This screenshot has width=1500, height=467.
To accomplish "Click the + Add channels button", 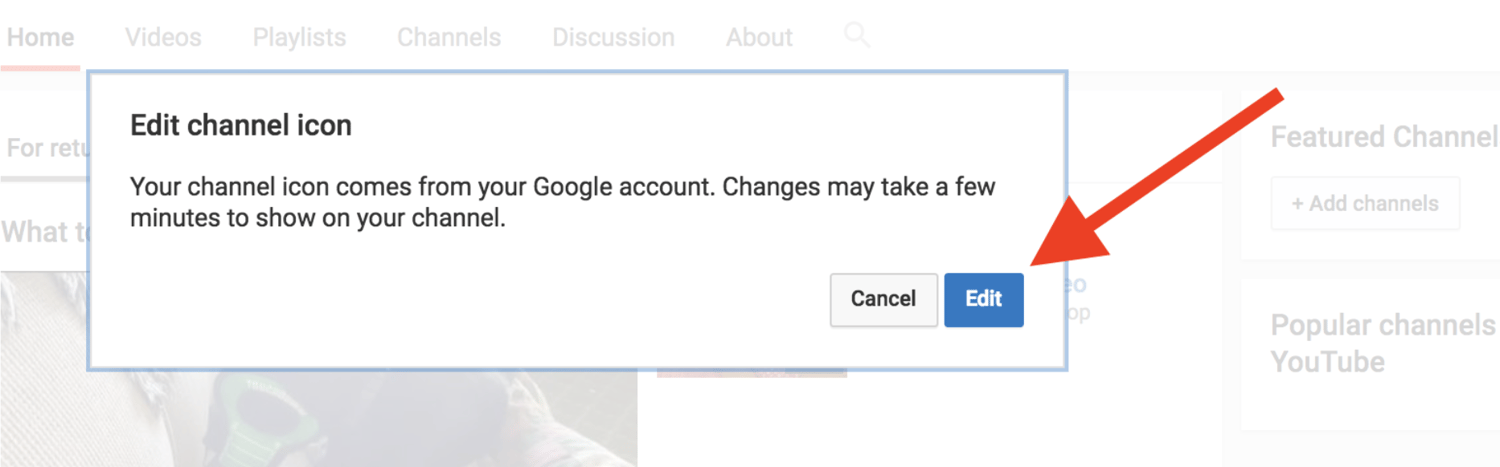I will point(1365,203).
